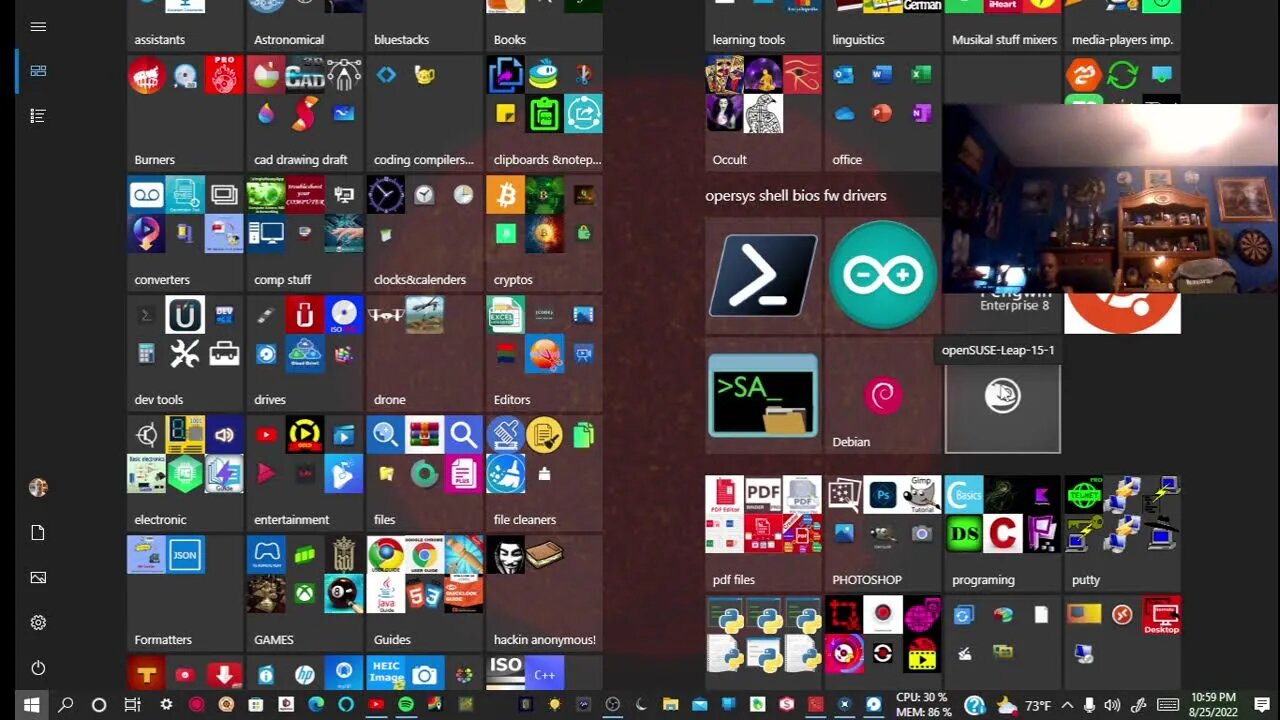
Task: Open the drone tile folder
Action: [425, 352]
